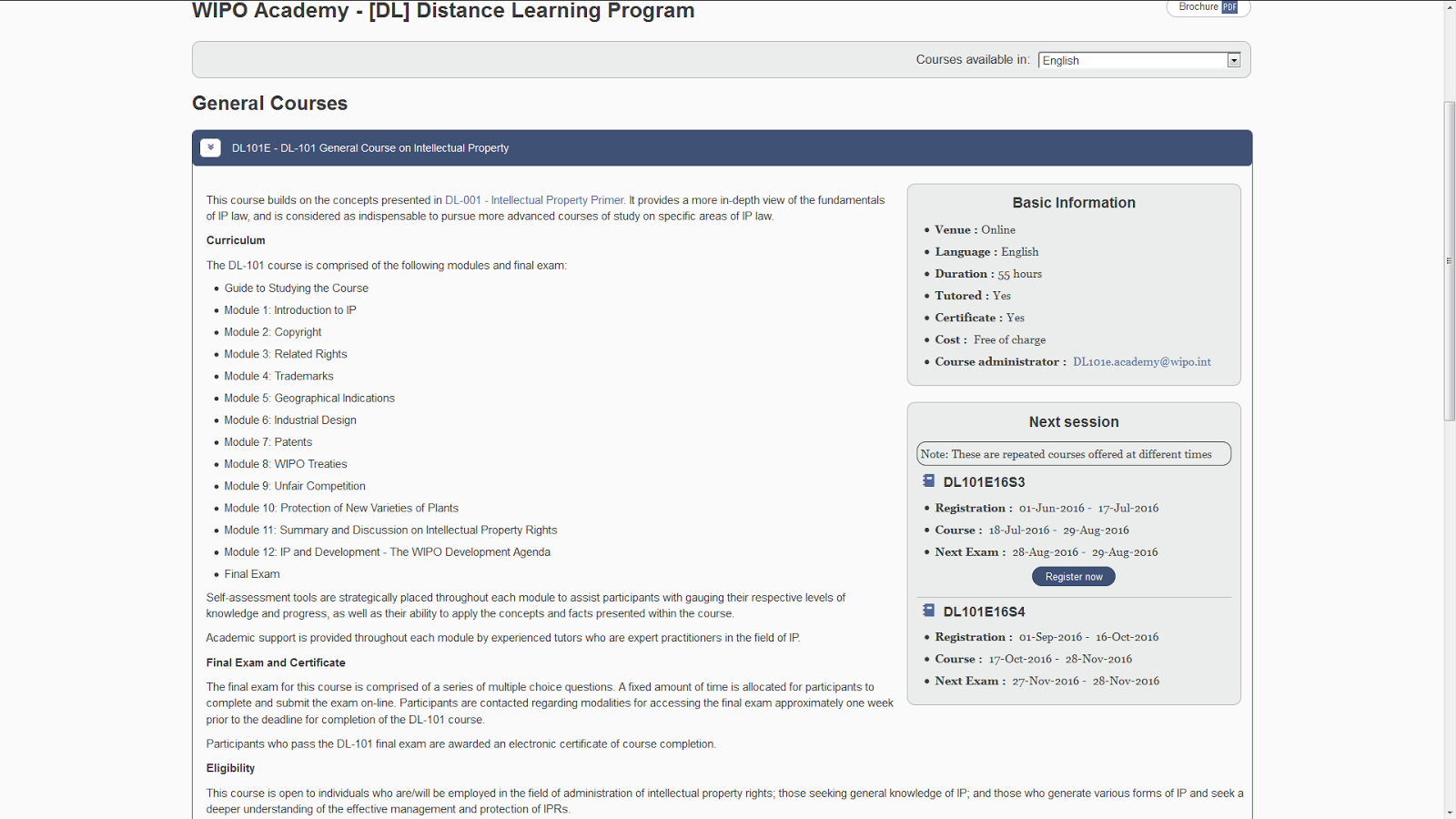Screen dimensions: 1456x819
Task: Click the 'Certificate : Yes' entry
Action: (x=980, y=318)
